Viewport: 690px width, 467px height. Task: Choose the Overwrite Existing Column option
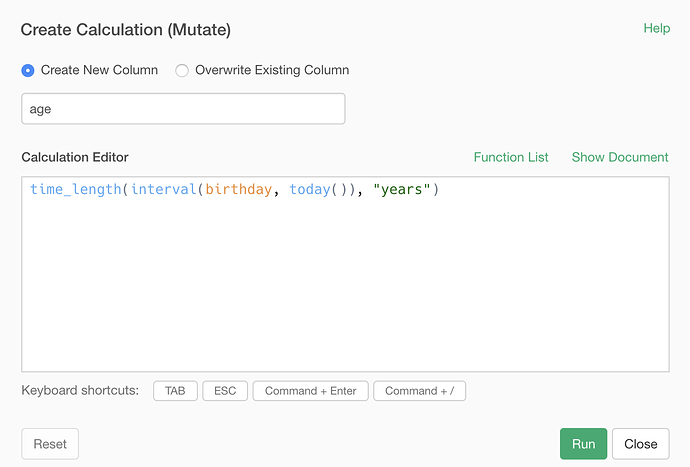point(182,70)
